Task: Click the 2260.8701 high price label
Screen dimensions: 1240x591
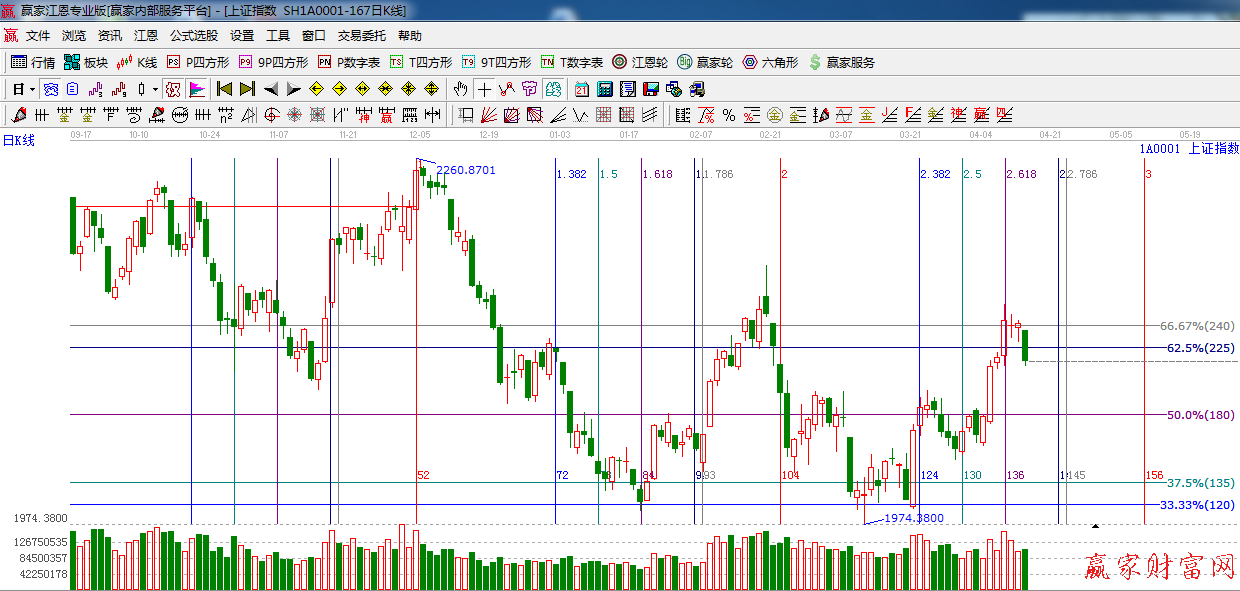Action: pyautogui.click(x=465, y=170)
